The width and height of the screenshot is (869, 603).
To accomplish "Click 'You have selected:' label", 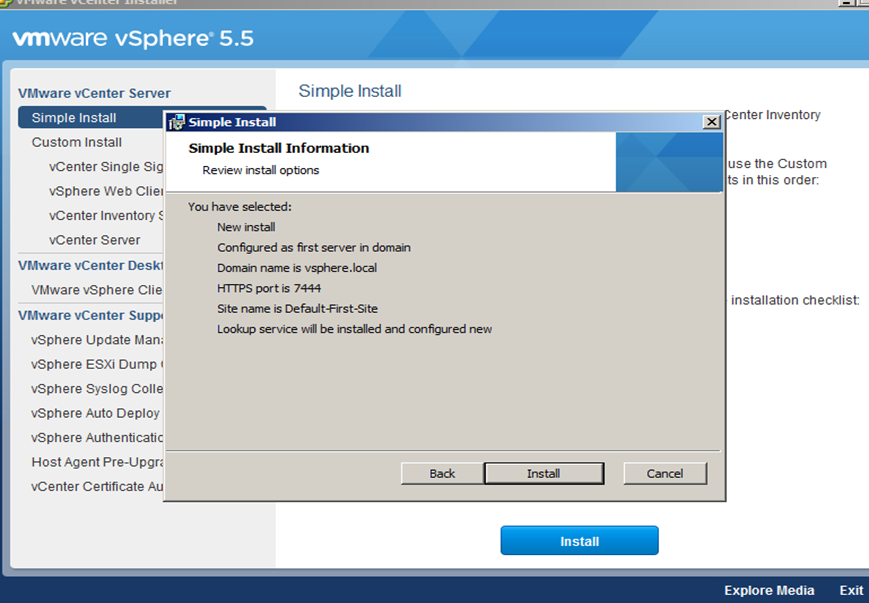I will point(239,206).
